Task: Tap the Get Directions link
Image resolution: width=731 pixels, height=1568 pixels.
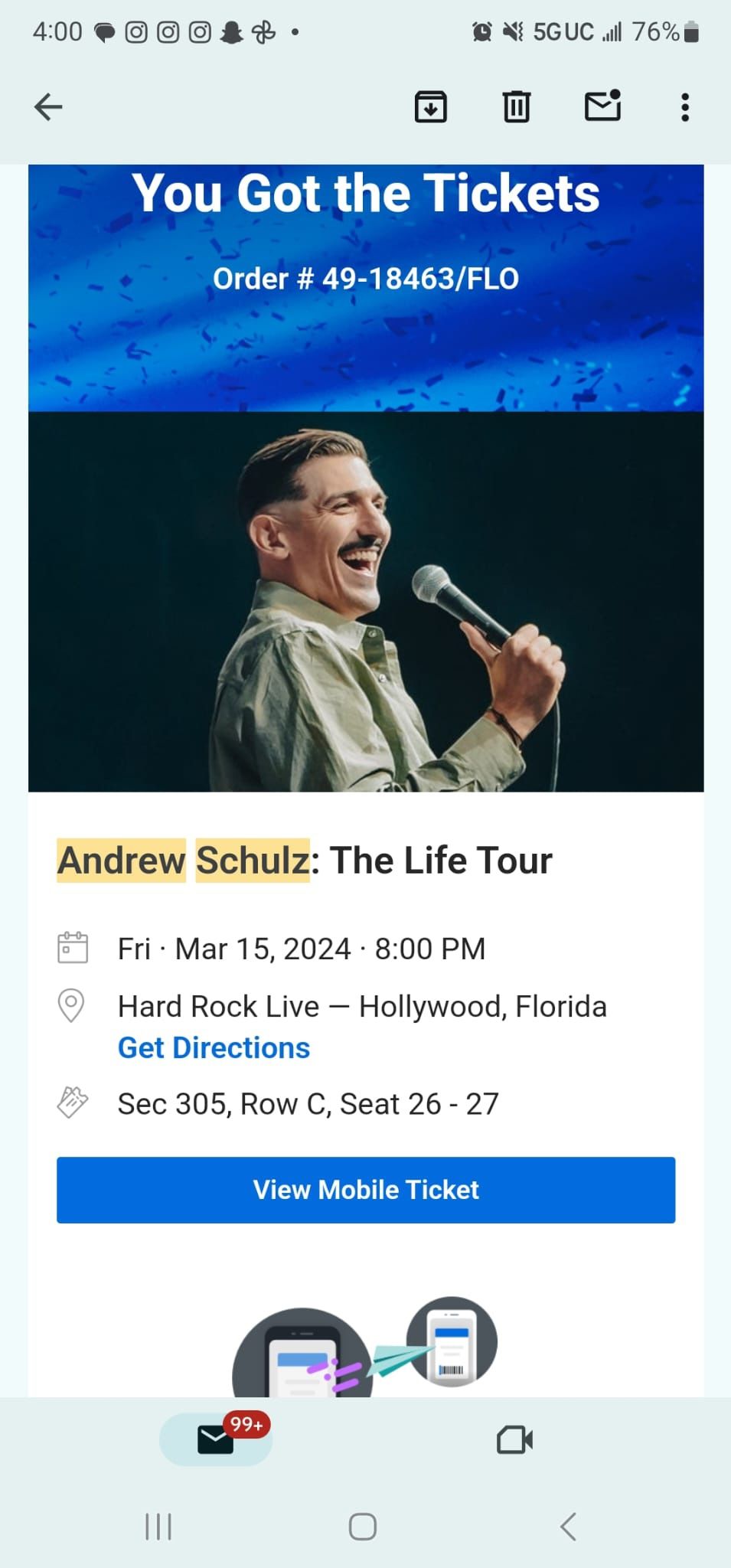Action: pyautogui.click(x=214, y=1048)
